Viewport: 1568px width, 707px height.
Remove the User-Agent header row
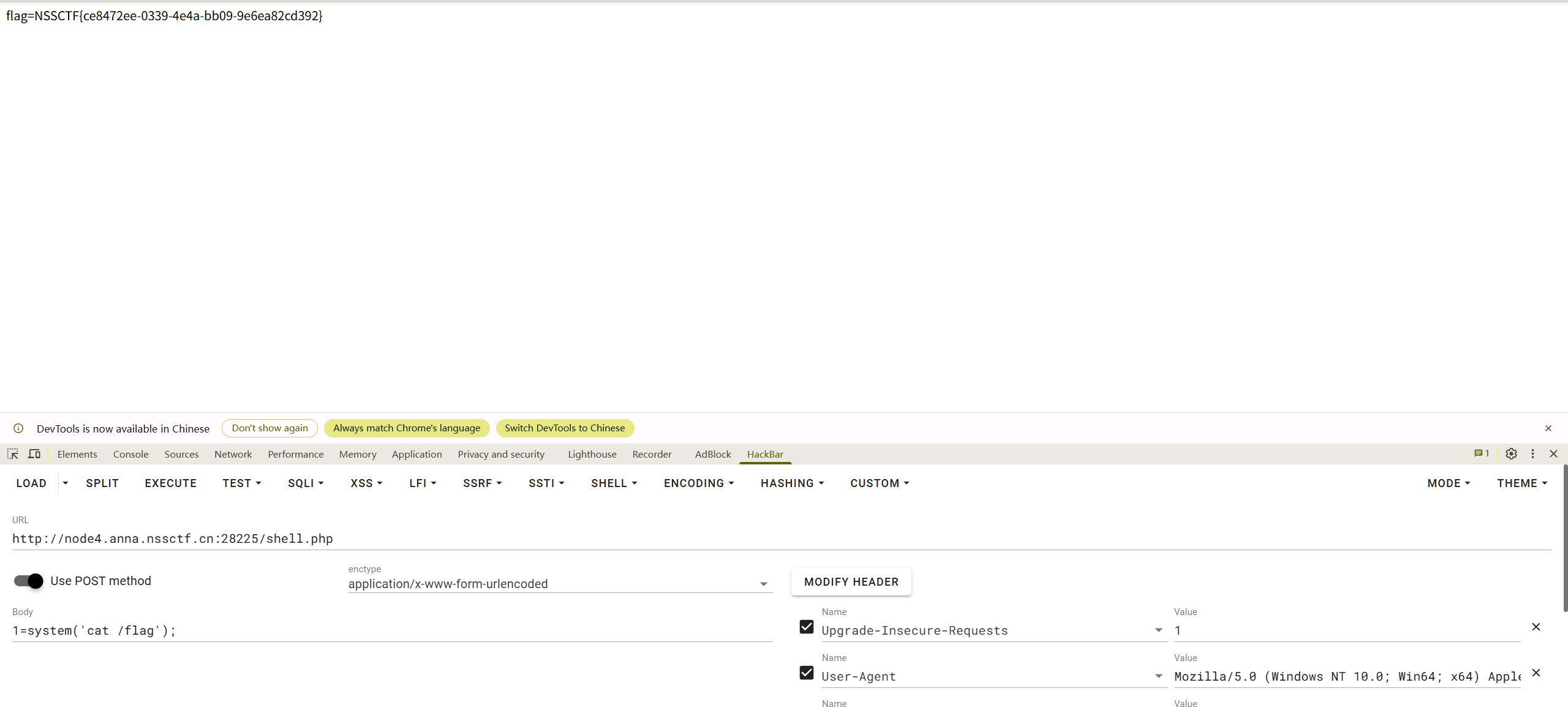coord(1536,673)
